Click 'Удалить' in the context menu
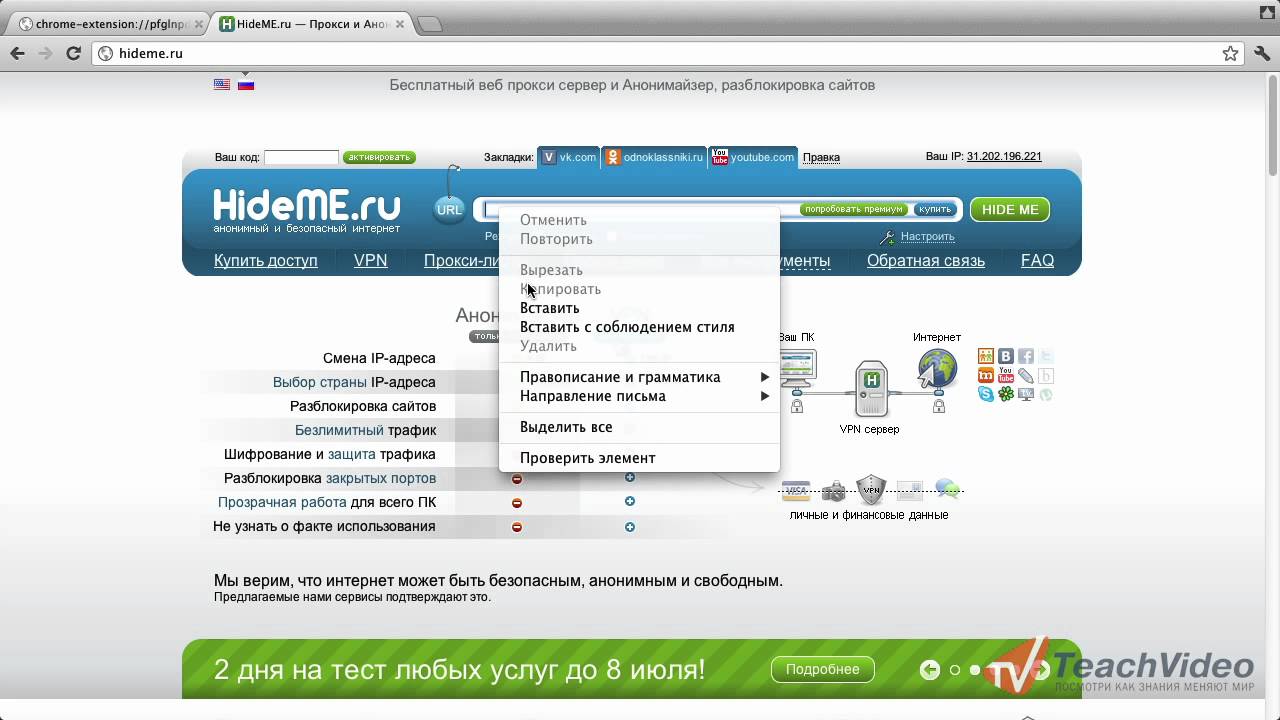 pos(639,346)
